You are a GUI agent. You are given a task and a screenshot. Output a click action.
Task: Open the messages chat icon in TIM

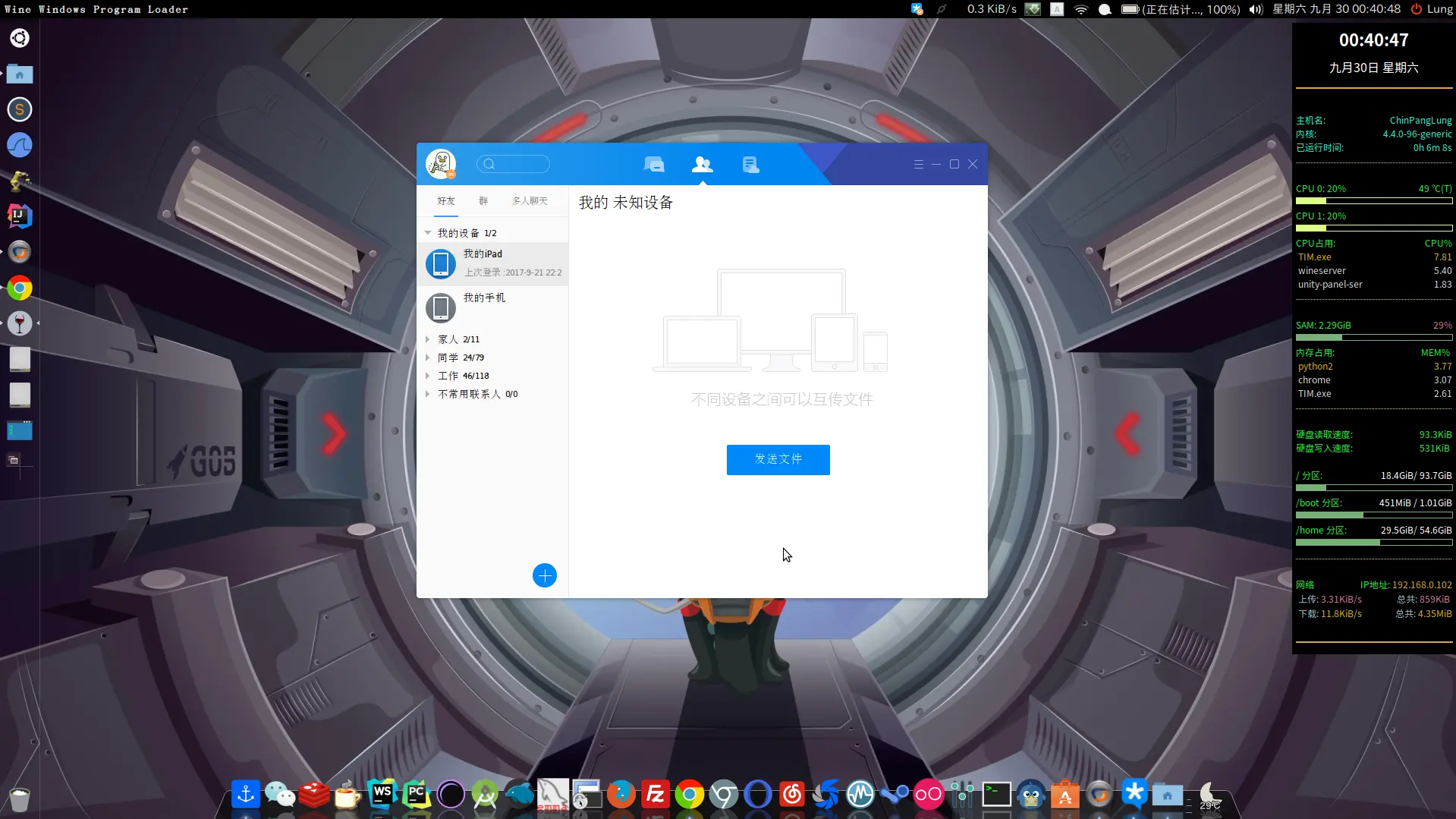654,164
